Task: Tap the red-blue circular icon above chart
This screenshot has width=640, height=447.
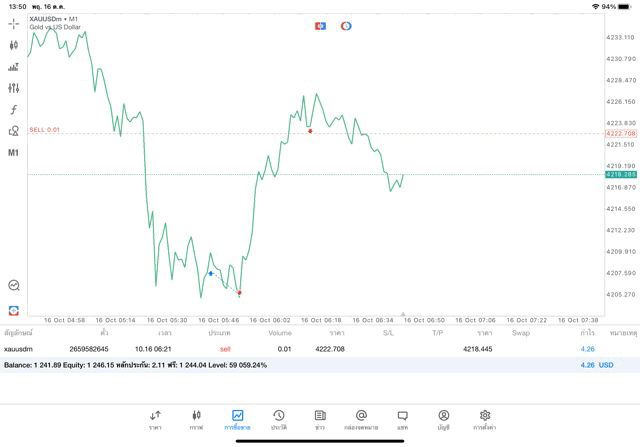Action: pos(346,26)
